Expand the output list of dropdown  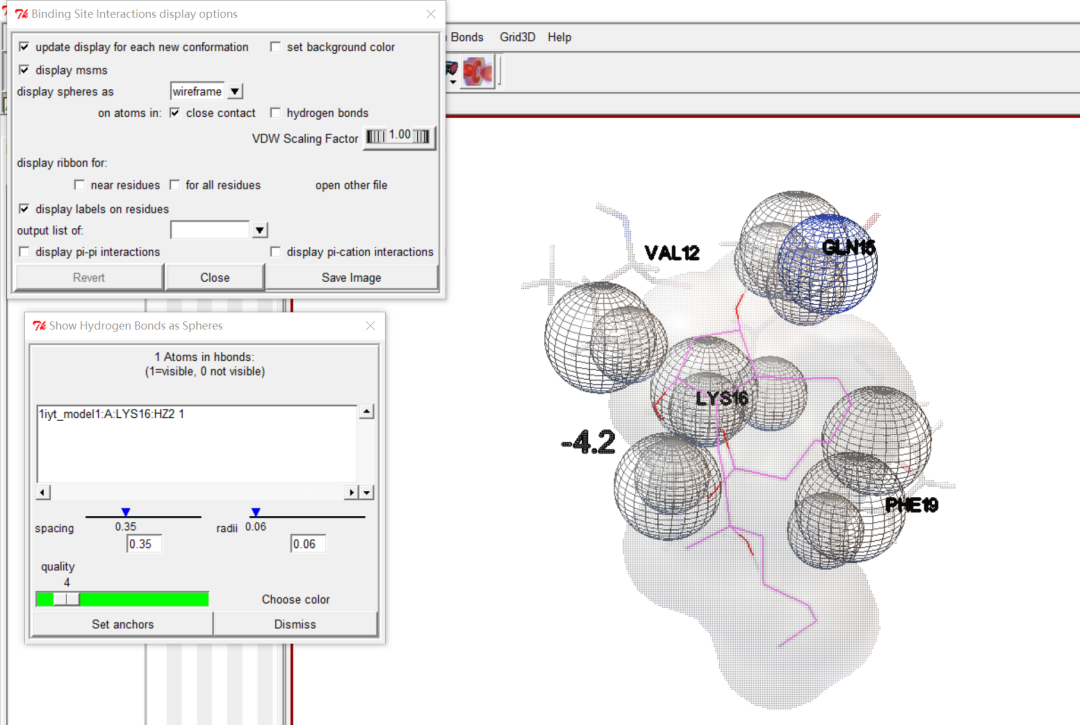pyautogui.click(x=260, y=231)
